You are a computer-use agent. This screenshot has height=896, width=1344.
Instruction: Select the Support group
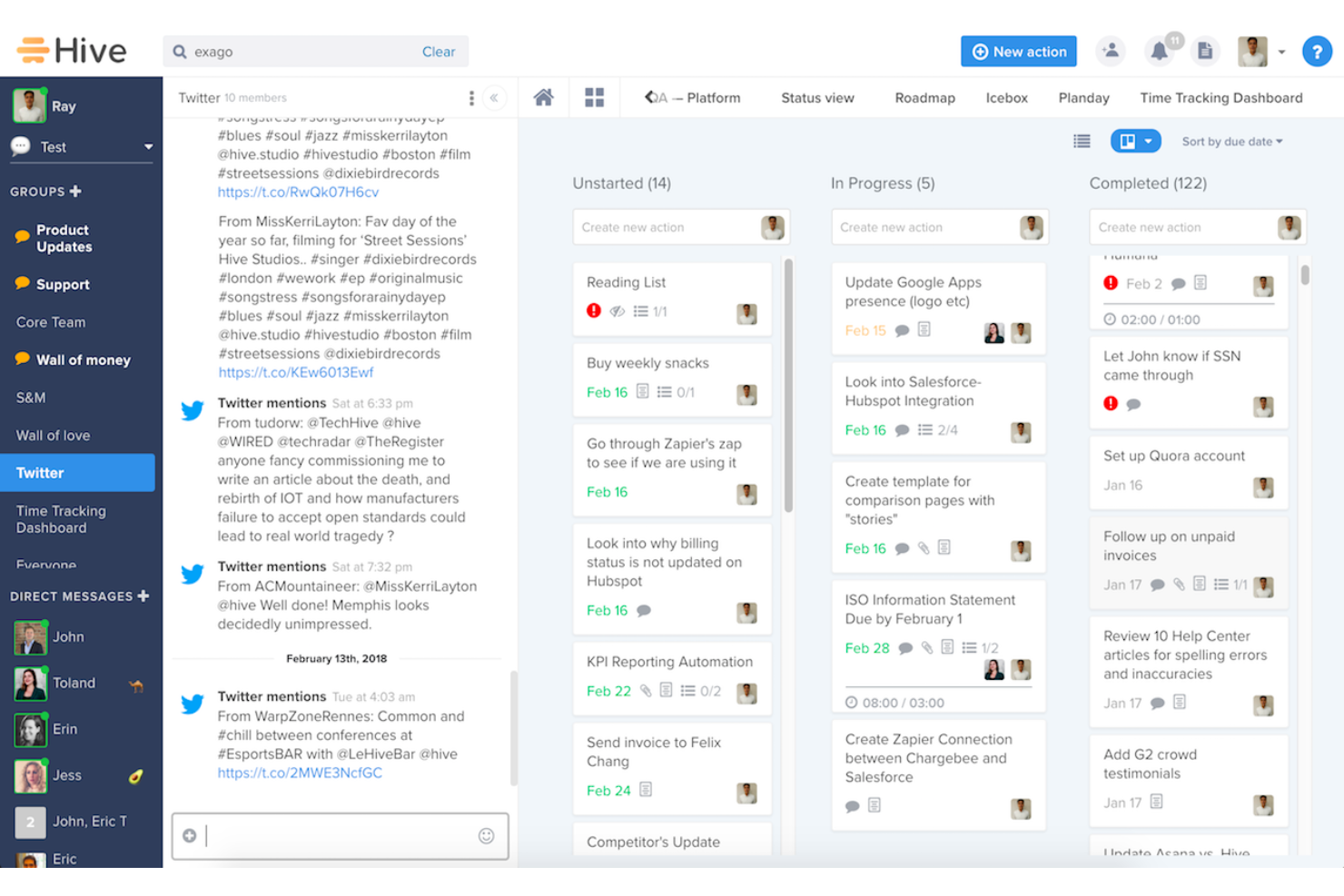[63, 284]
